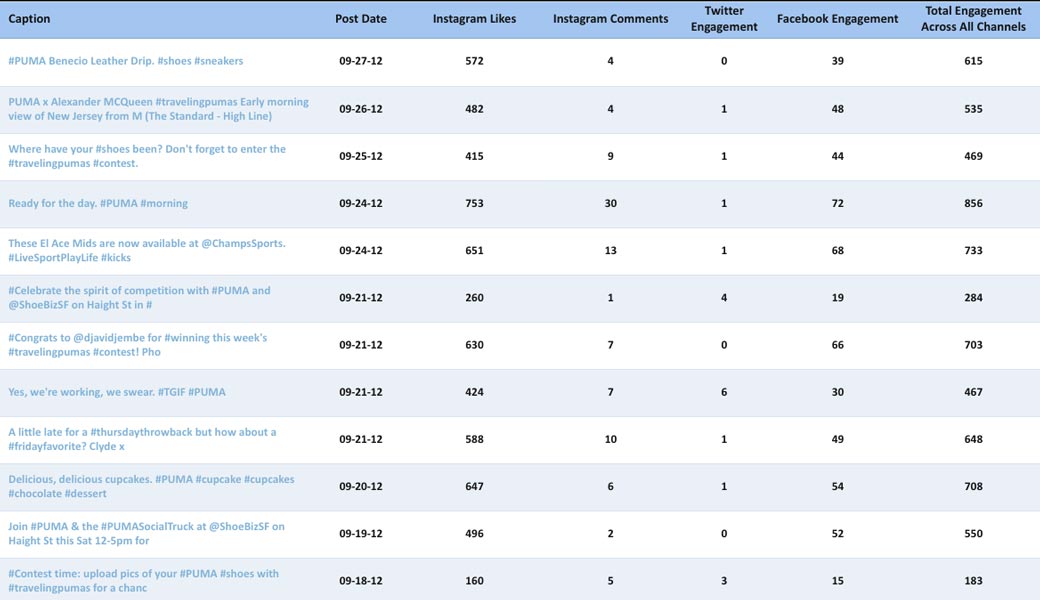
Task: Sort by the Caption column header
Action: tap(30, 18)
